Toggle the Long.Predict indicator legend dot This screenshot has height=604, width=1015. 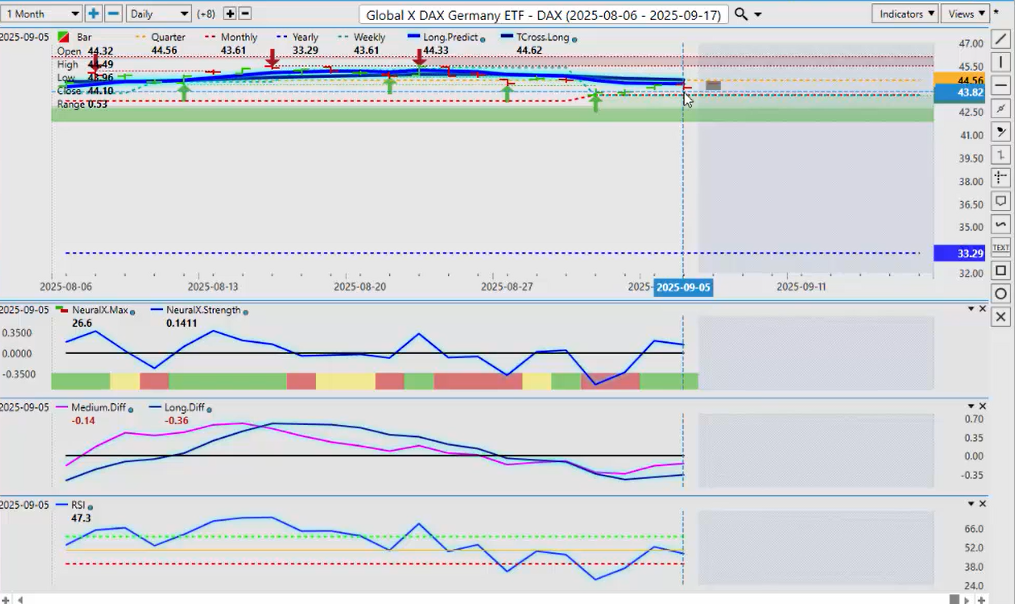coord(483,38)
